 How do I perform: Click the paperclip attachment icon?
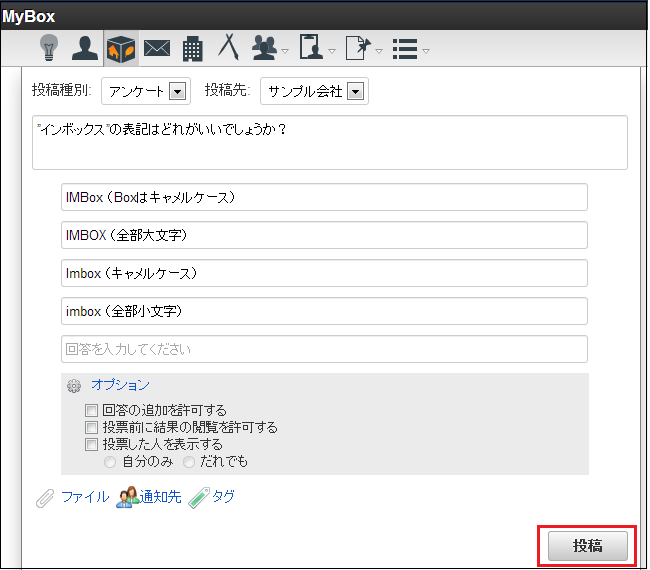click(x=45, y=498)
